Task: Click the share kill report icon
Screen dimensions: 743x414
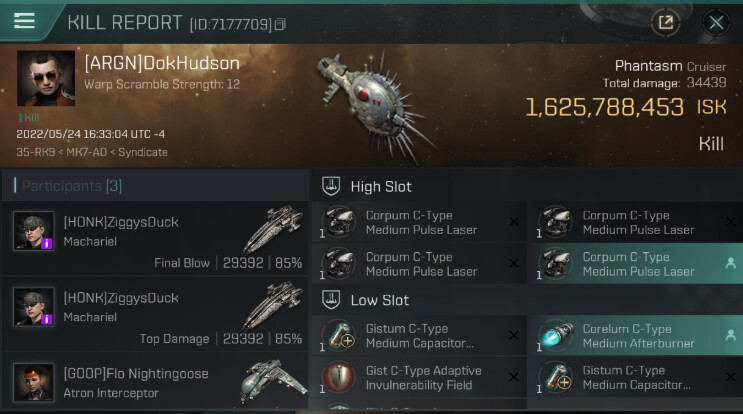Action: coord(666,22)
